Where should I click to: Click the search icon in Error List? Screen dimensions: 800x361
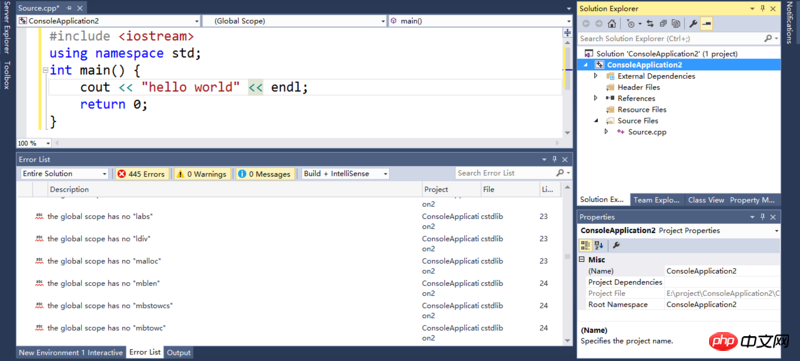[560, 173]
